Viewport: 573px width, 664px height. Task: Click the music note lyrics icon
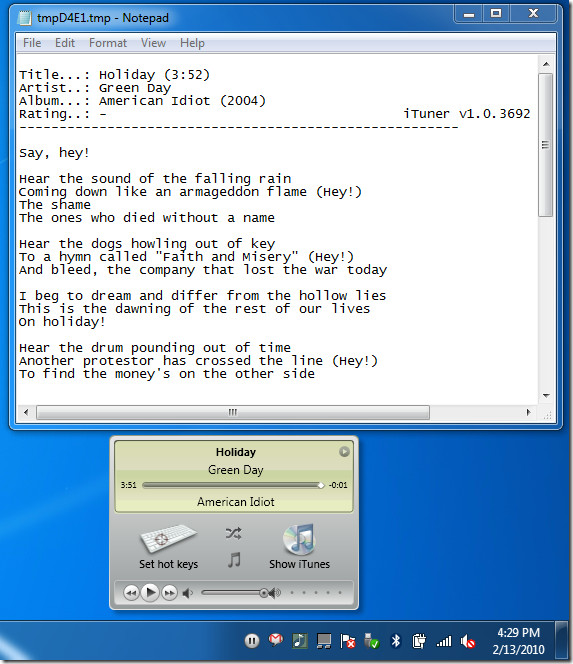234,560
